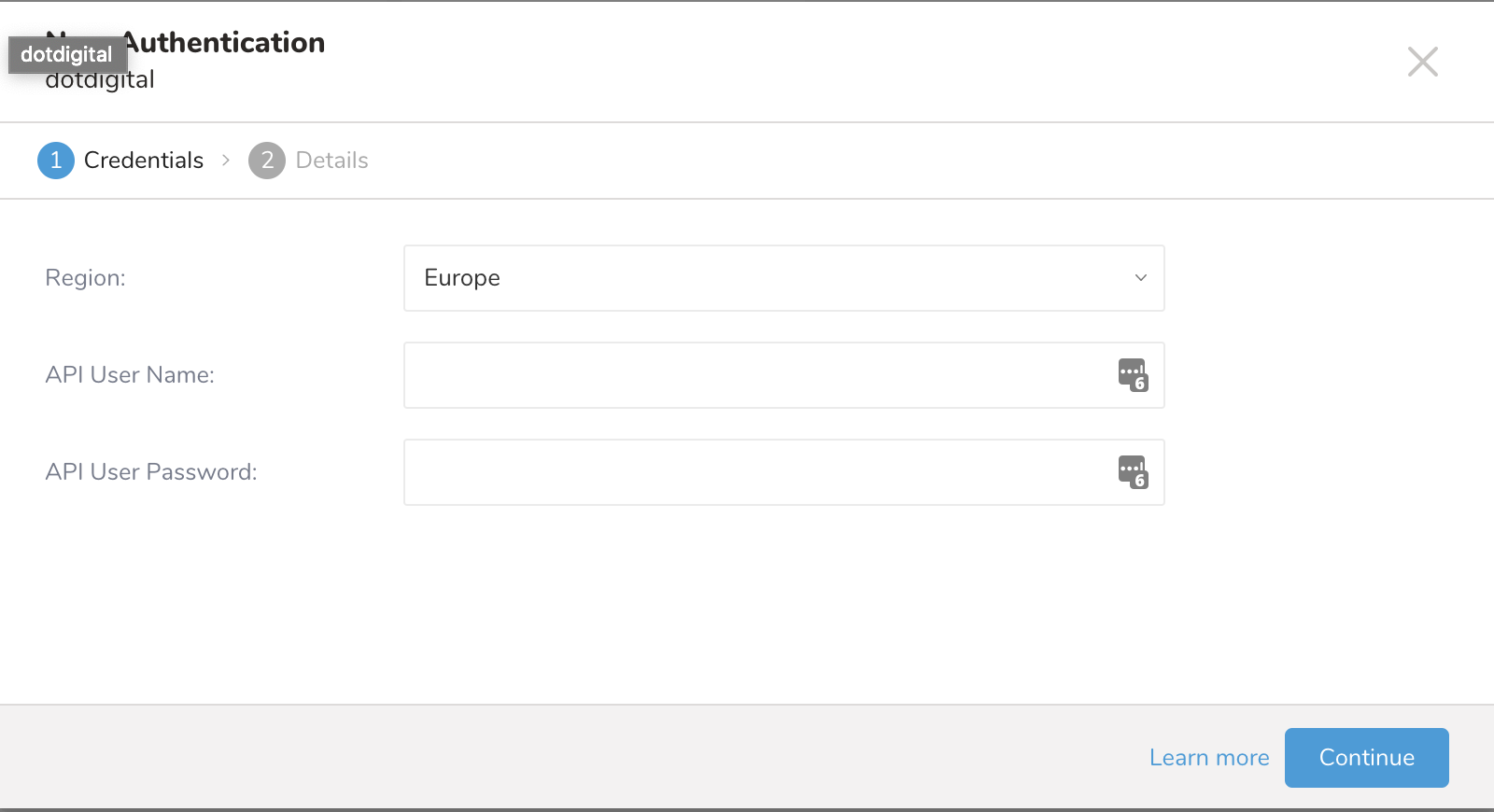The height and width of the screenshot is (812, 1494).
Task: Focus the API User Password input field
Action: coord(756,472)
